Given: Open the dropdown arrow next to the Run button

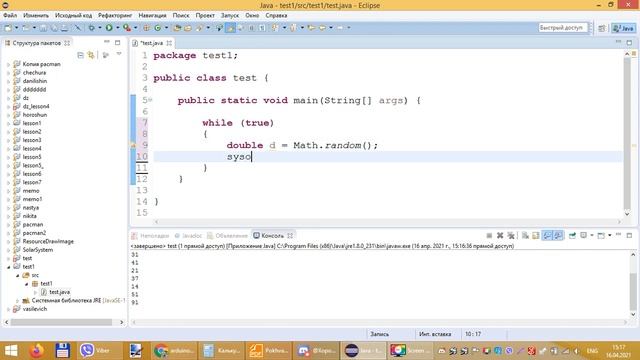Looking at the screenshot, I should 118,28.
